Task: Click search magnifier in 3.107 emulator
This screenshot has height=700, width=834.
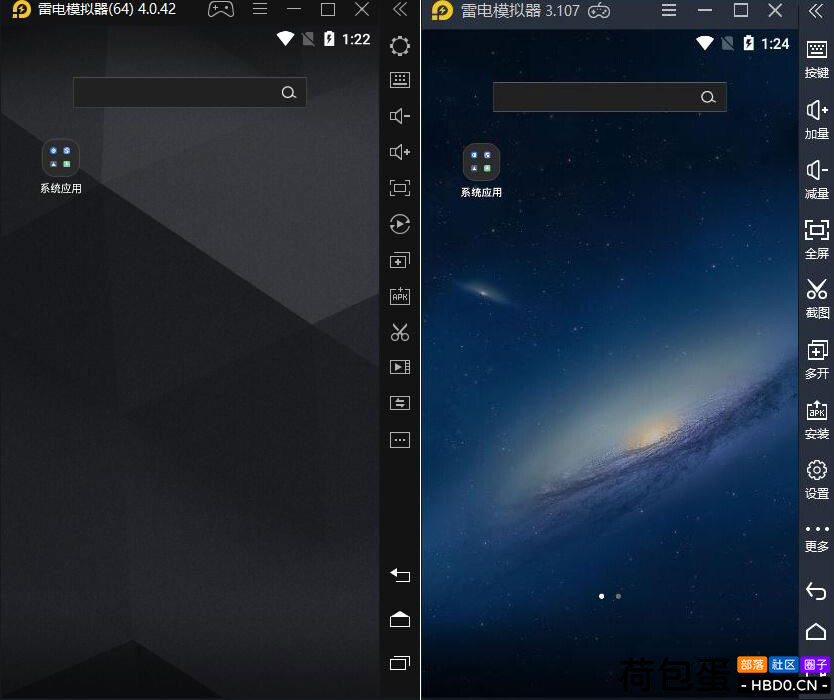Action: (708, 97)
